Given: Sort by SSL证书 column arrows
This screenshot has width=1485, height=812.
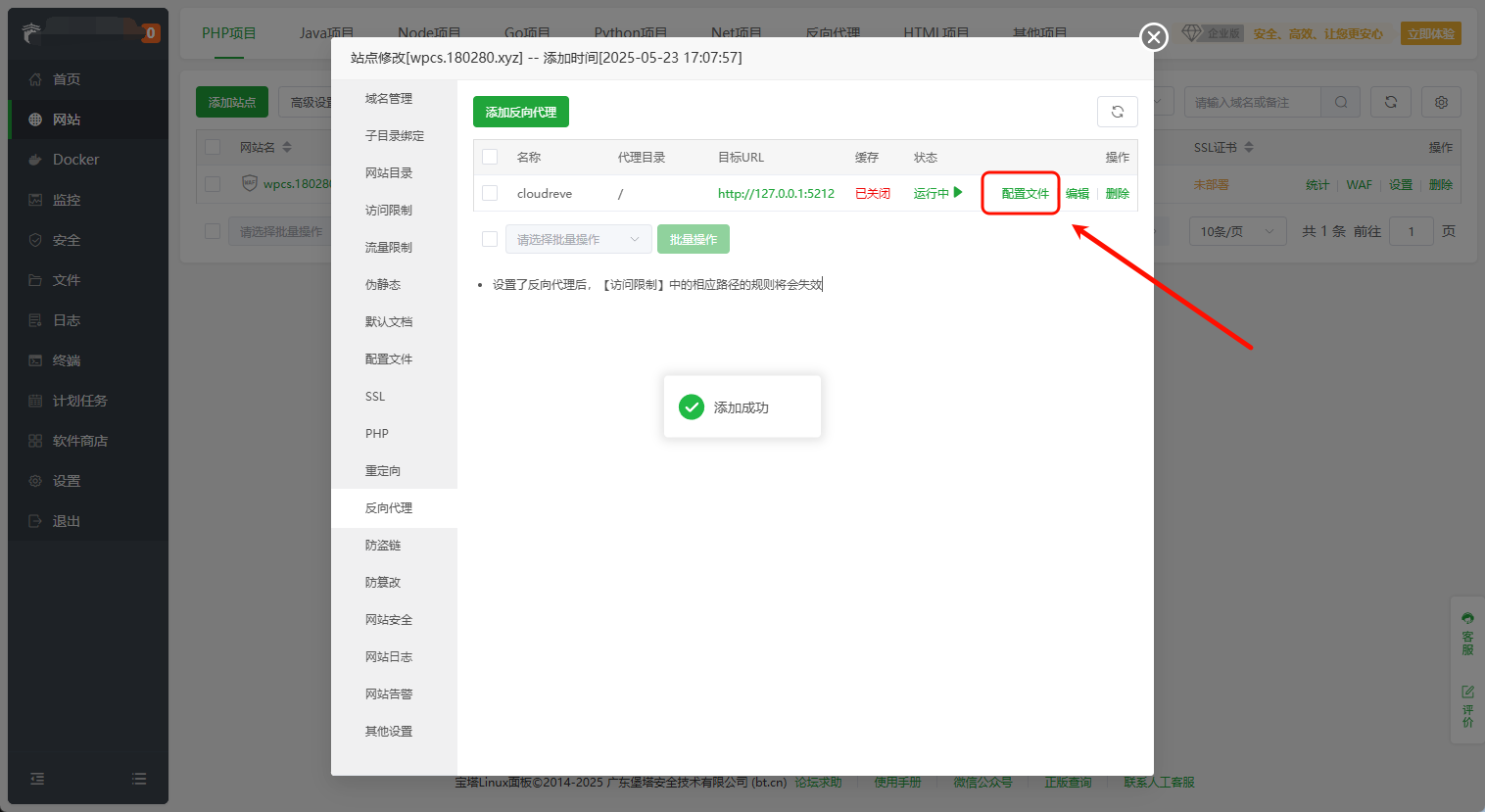Looking at the screenshot, I should (1249, 147).
